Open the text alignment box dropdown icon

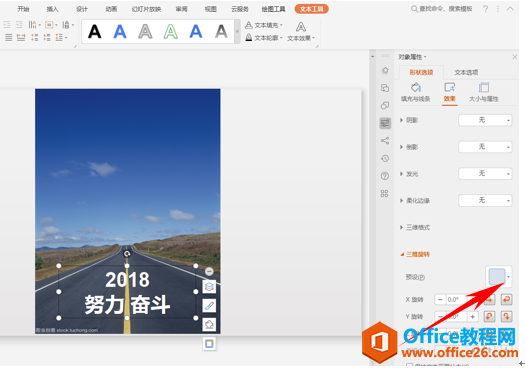51,24
